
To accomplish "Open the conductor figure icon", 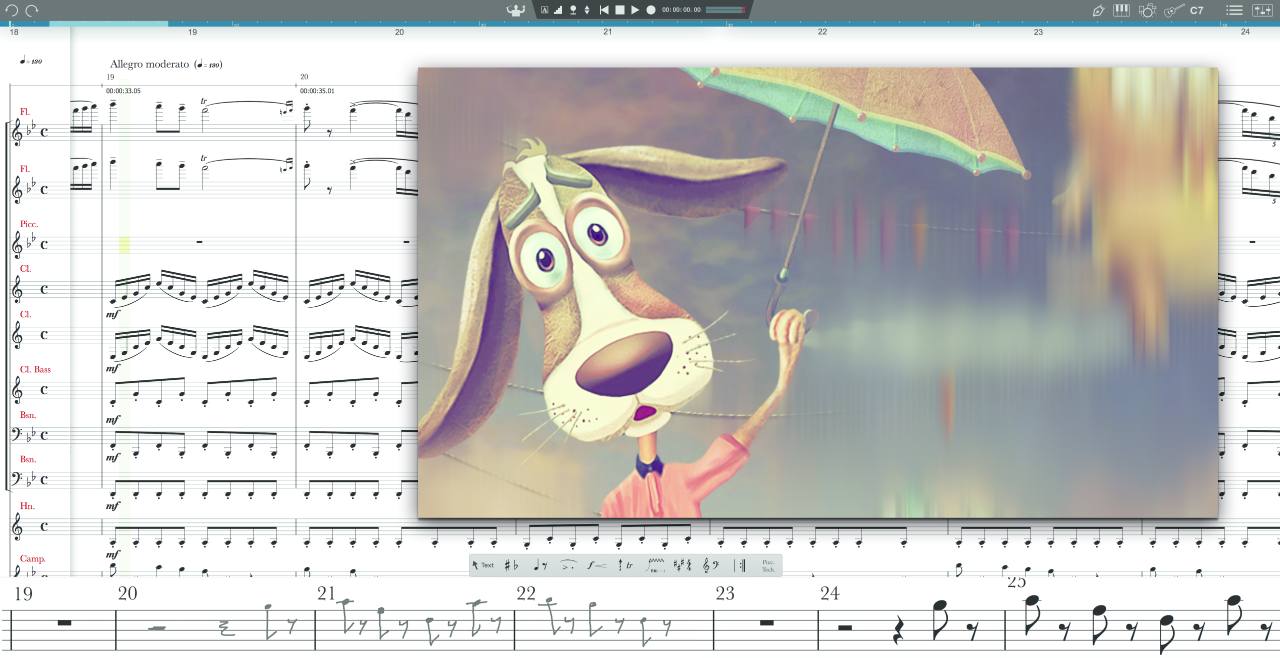I will pyautogui.click(x=516, y=10).
